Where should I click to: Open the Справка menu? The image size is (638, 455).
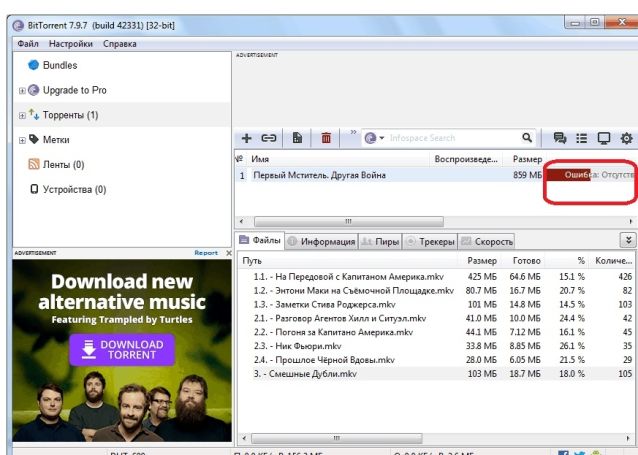[120, 44]
